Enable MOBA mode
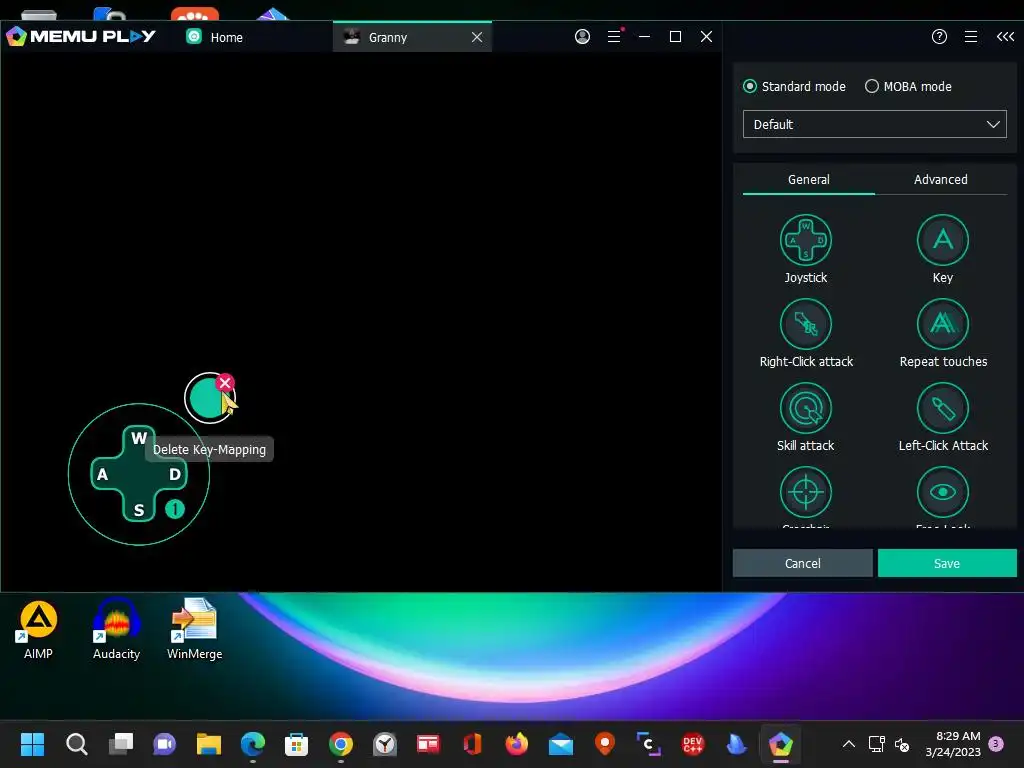The width and height of the screenshot is (1024, 768). 908,86
